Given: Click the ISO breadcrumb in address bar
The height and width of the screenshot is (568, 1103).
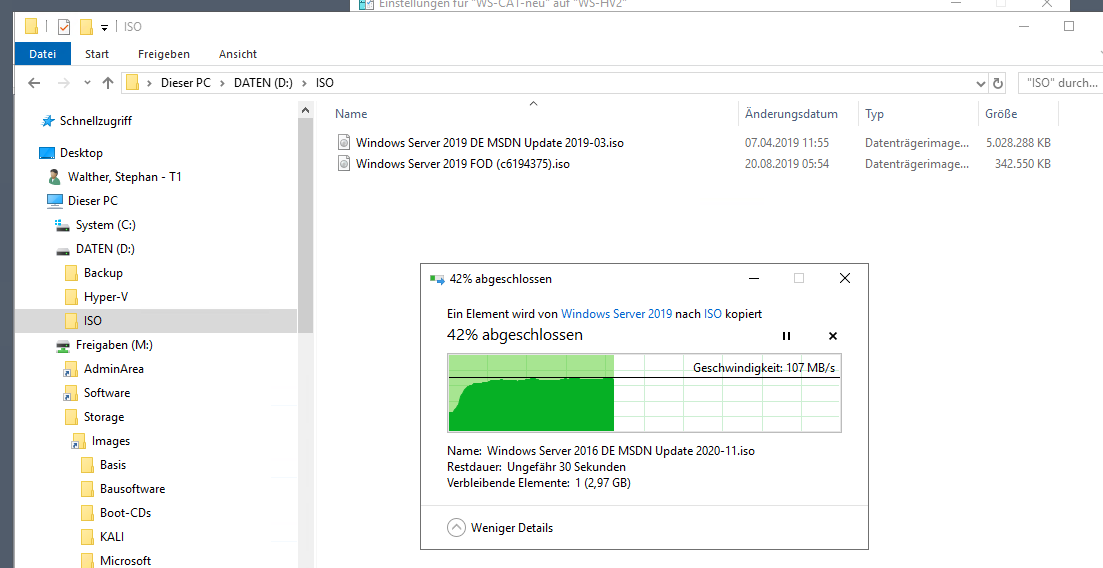Looking at the screenshot, I should tap(324, 83).
